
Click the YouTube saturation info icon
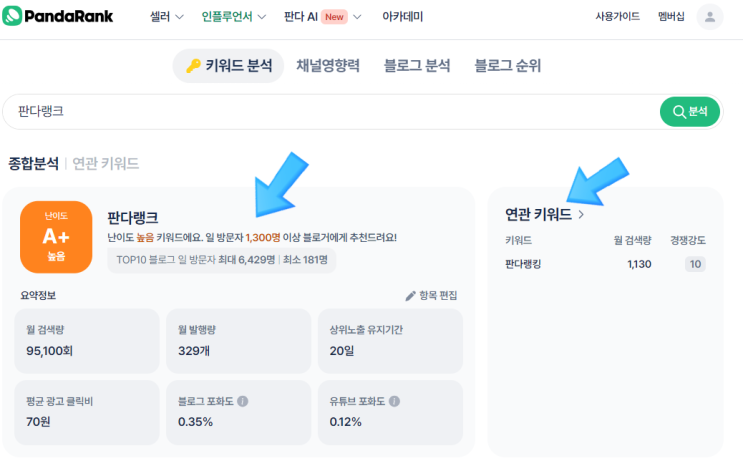[394, 401]
